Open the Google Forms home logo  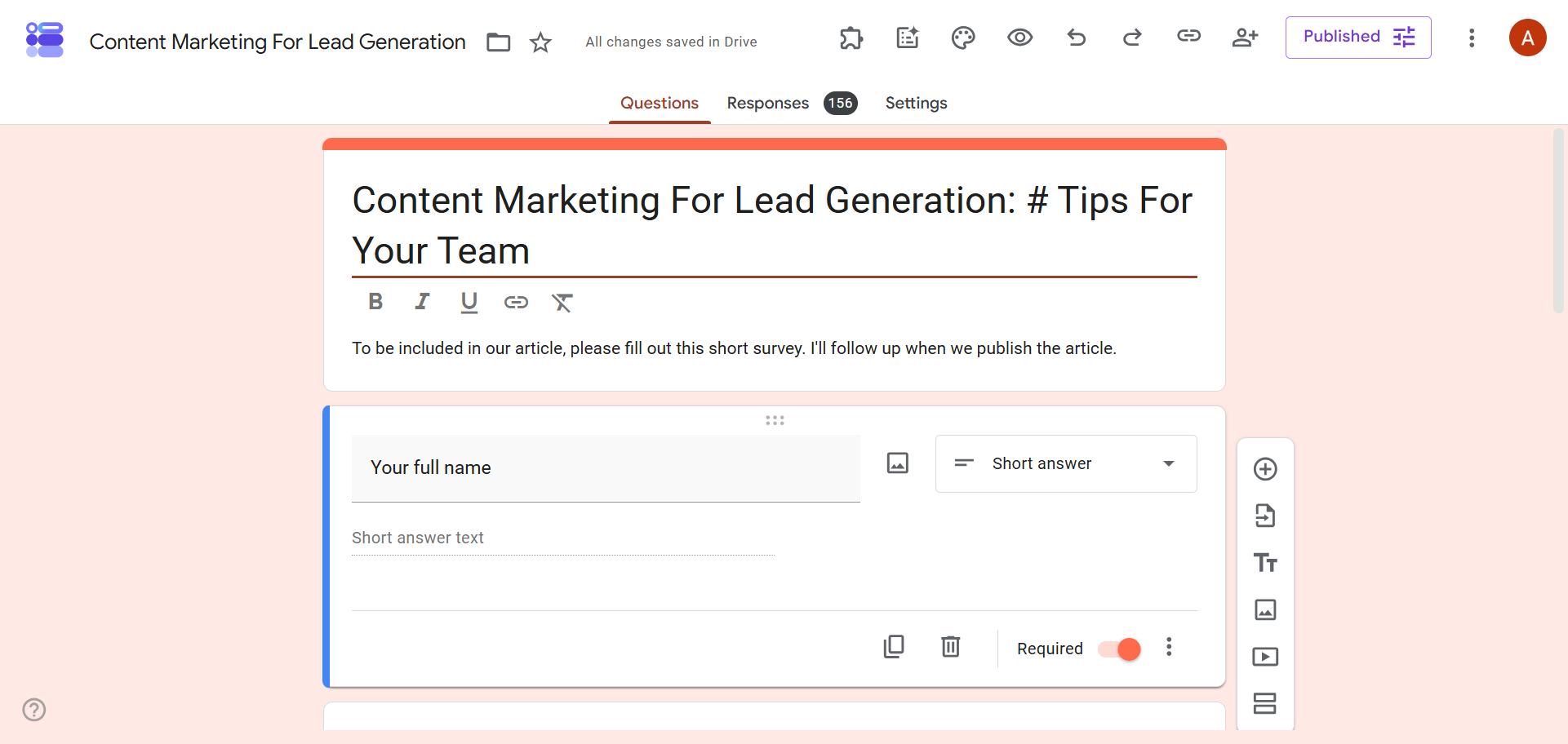pyautogui.click(x=45, y=40)
